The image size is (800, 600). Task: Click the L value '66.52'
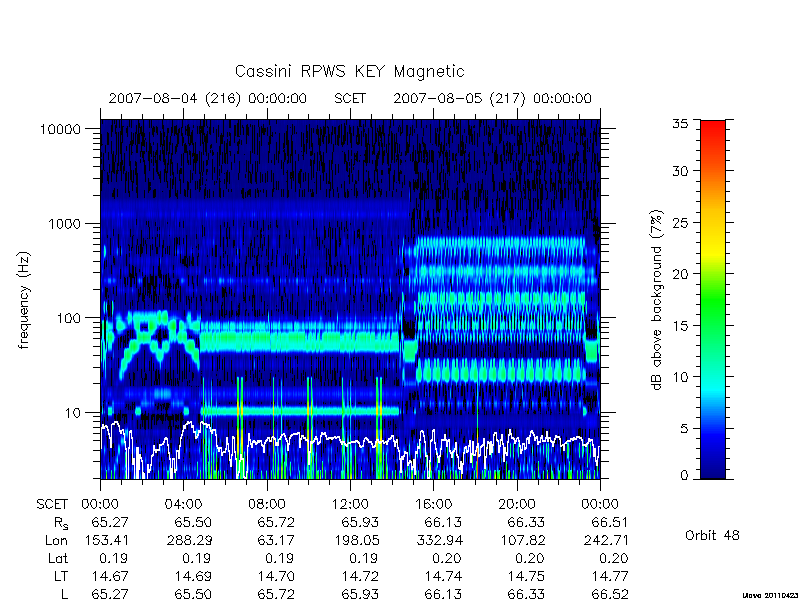click(x=610, y=594)
